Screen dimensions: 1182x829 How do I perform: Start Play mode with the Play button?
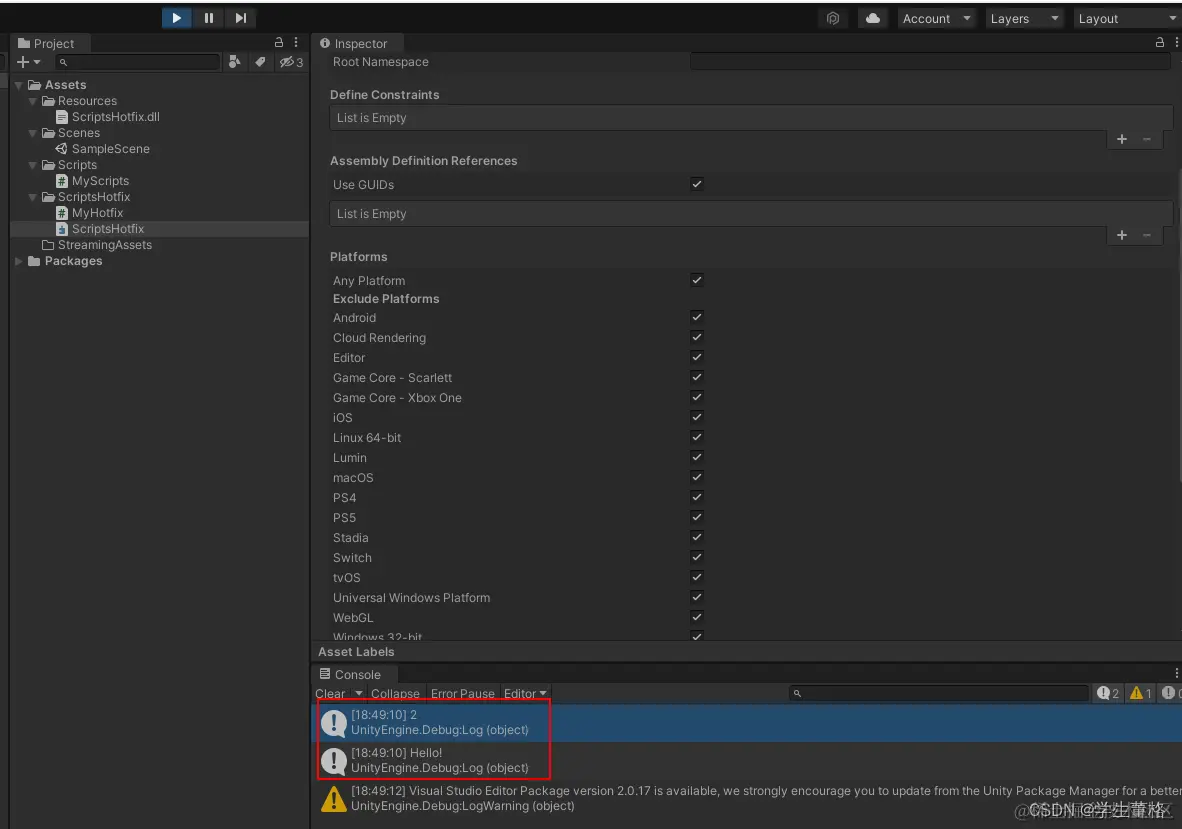[x=176, y=18]
